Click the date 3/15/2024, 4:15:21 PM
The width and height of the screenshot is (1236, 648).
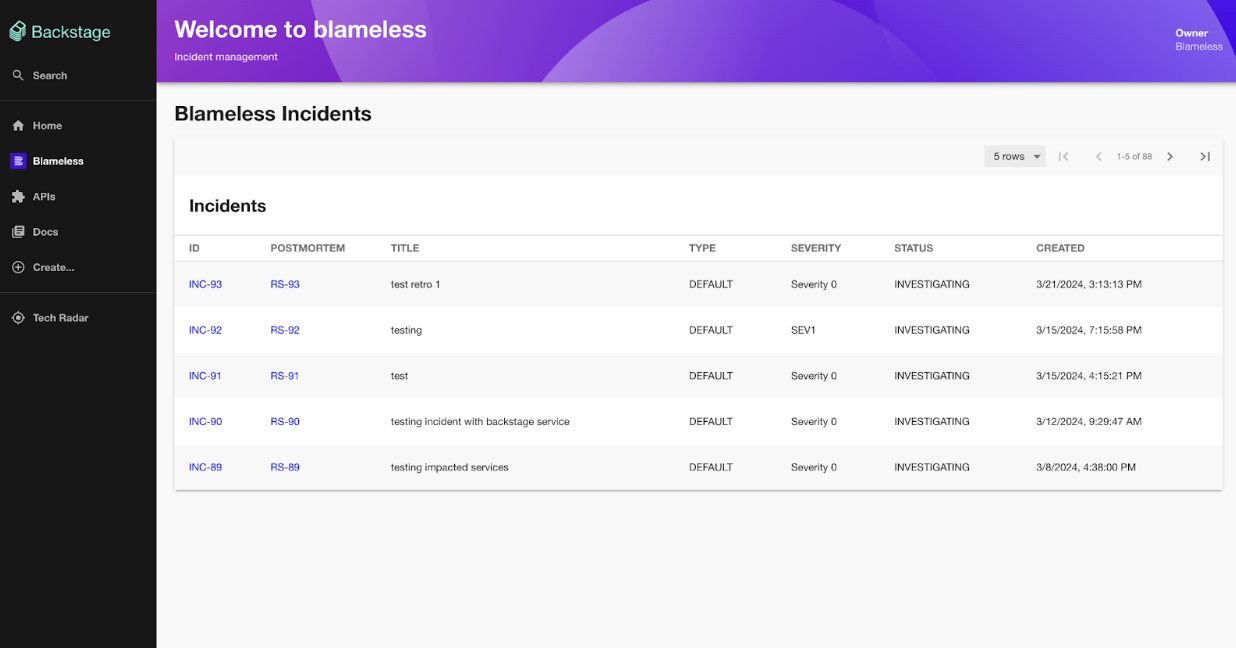[x=1088, y=376]
